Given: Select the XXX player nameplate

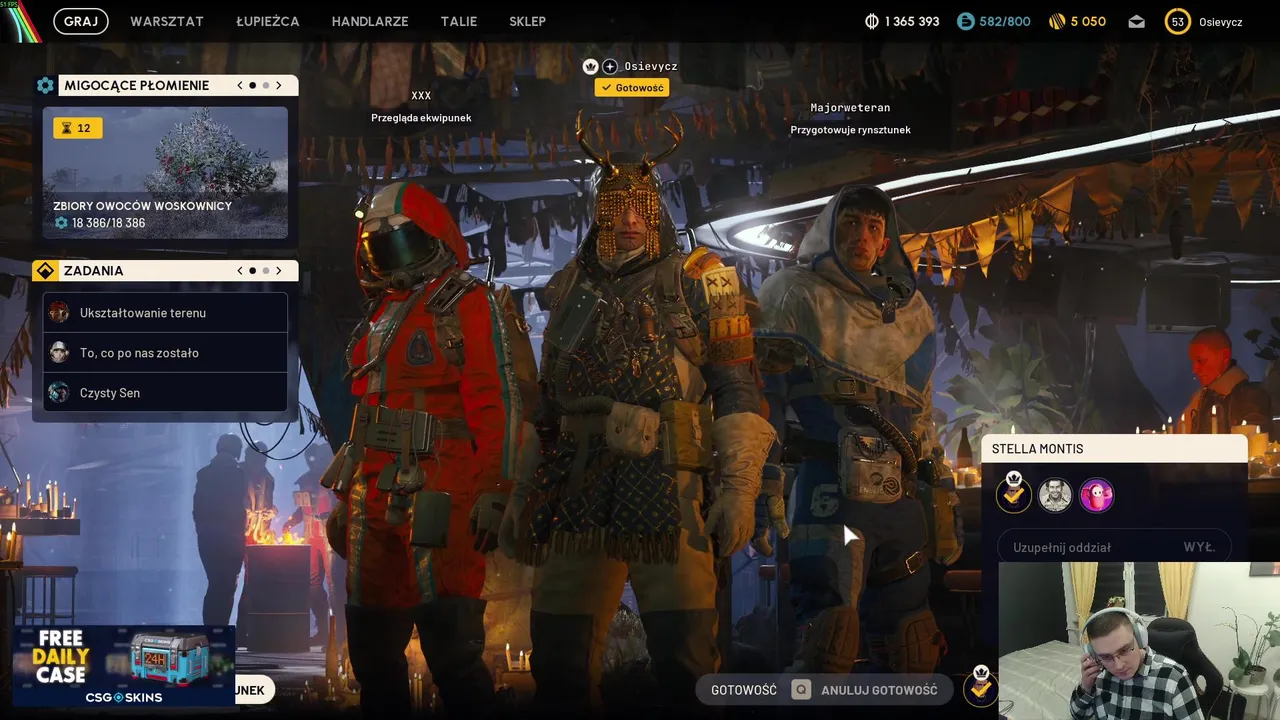Looking at the screenshot, I should (x=421, y=96).
